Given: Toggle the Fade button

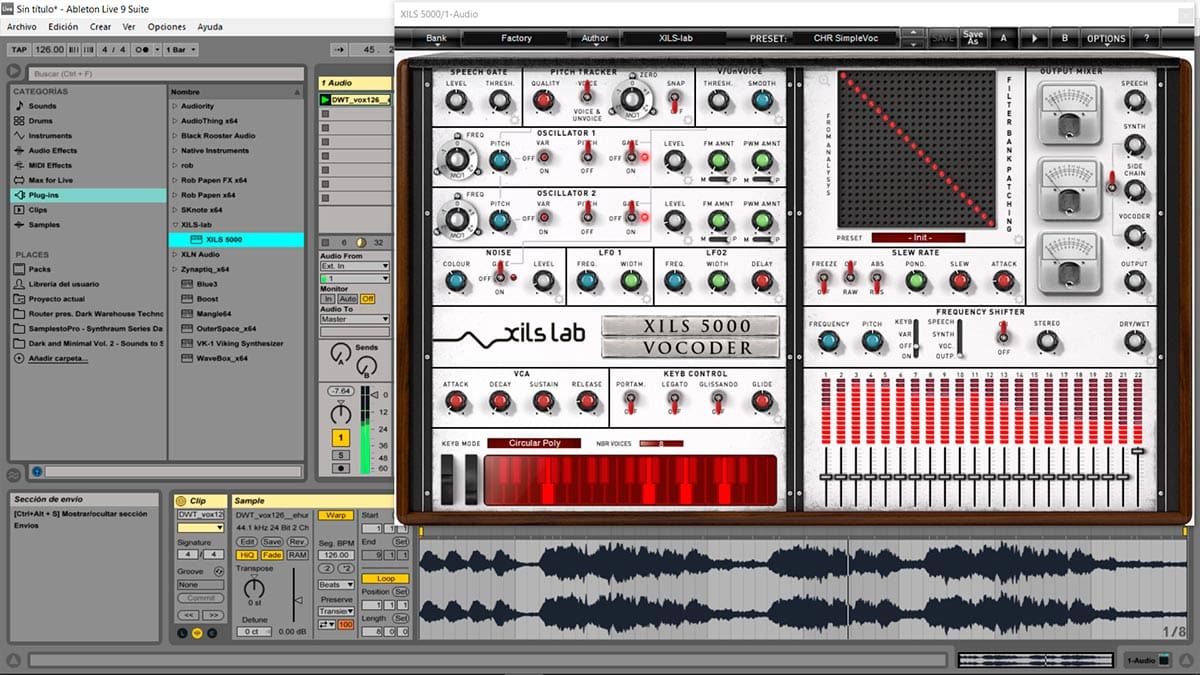Looking at the screenshot, I should point(271,554).
